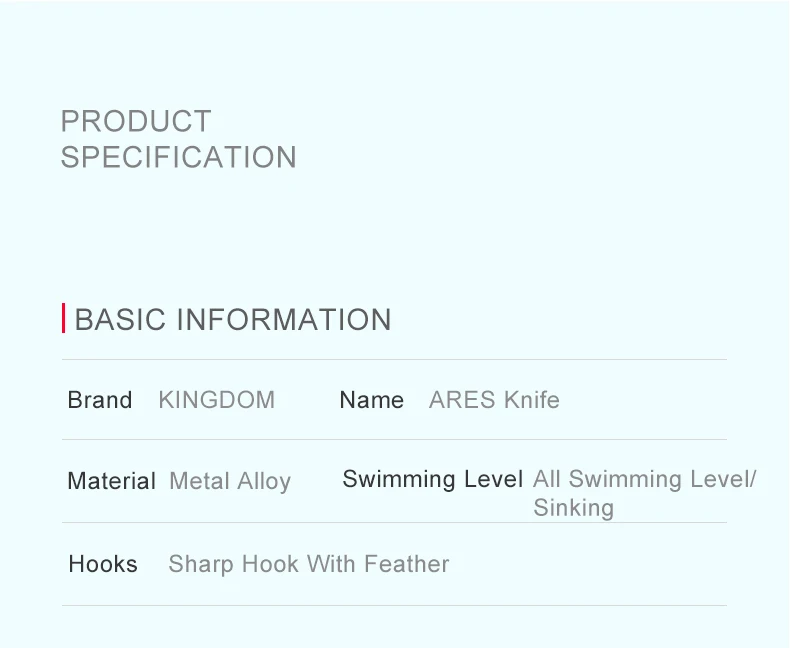This screenshot has width=790, height=648.
Task: Click the red bar beside BASIC INFORMATION
Action: point(63,319)
